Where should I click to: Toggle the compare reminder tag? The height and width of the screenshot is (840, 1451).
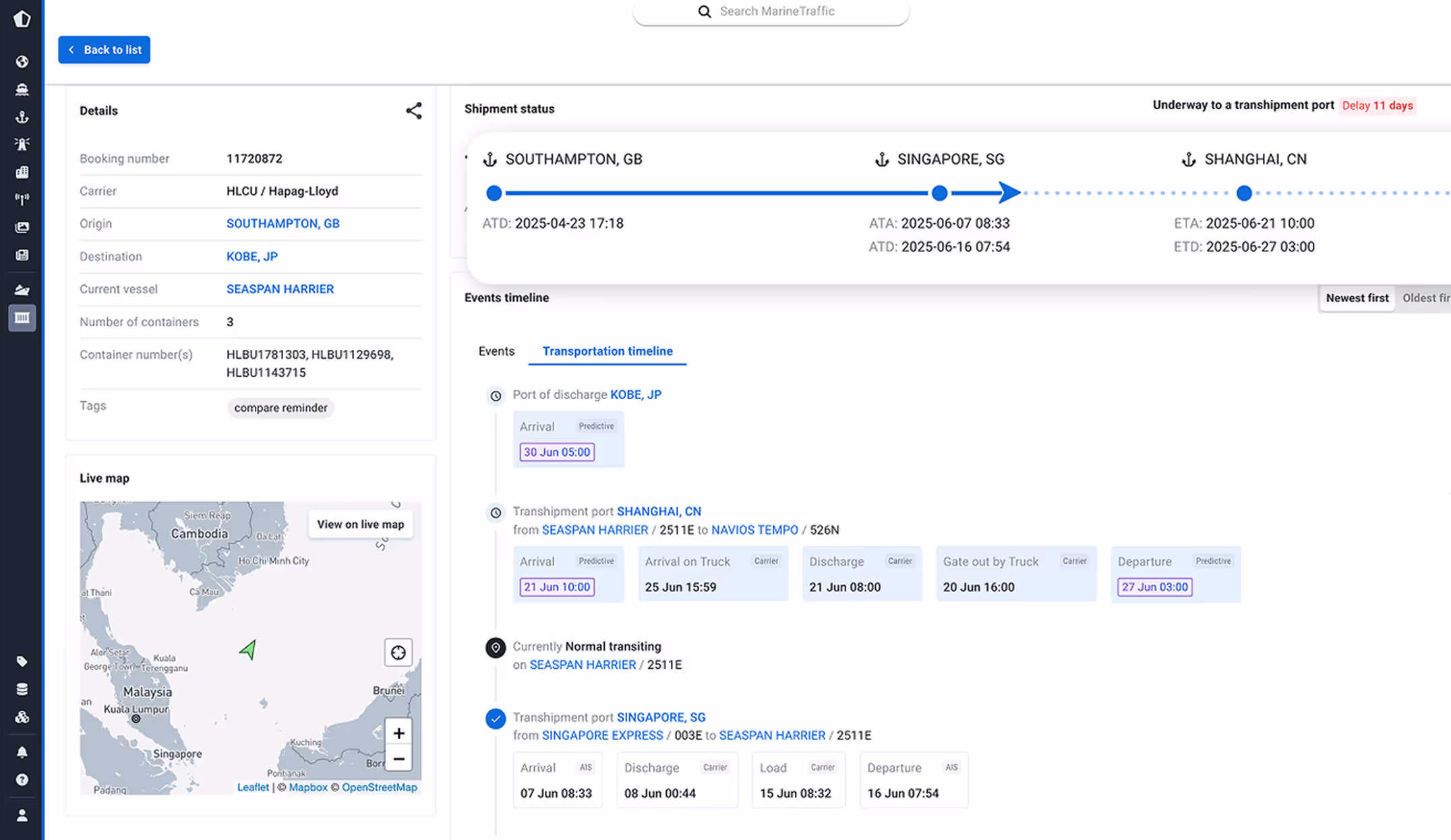point(280,407)
